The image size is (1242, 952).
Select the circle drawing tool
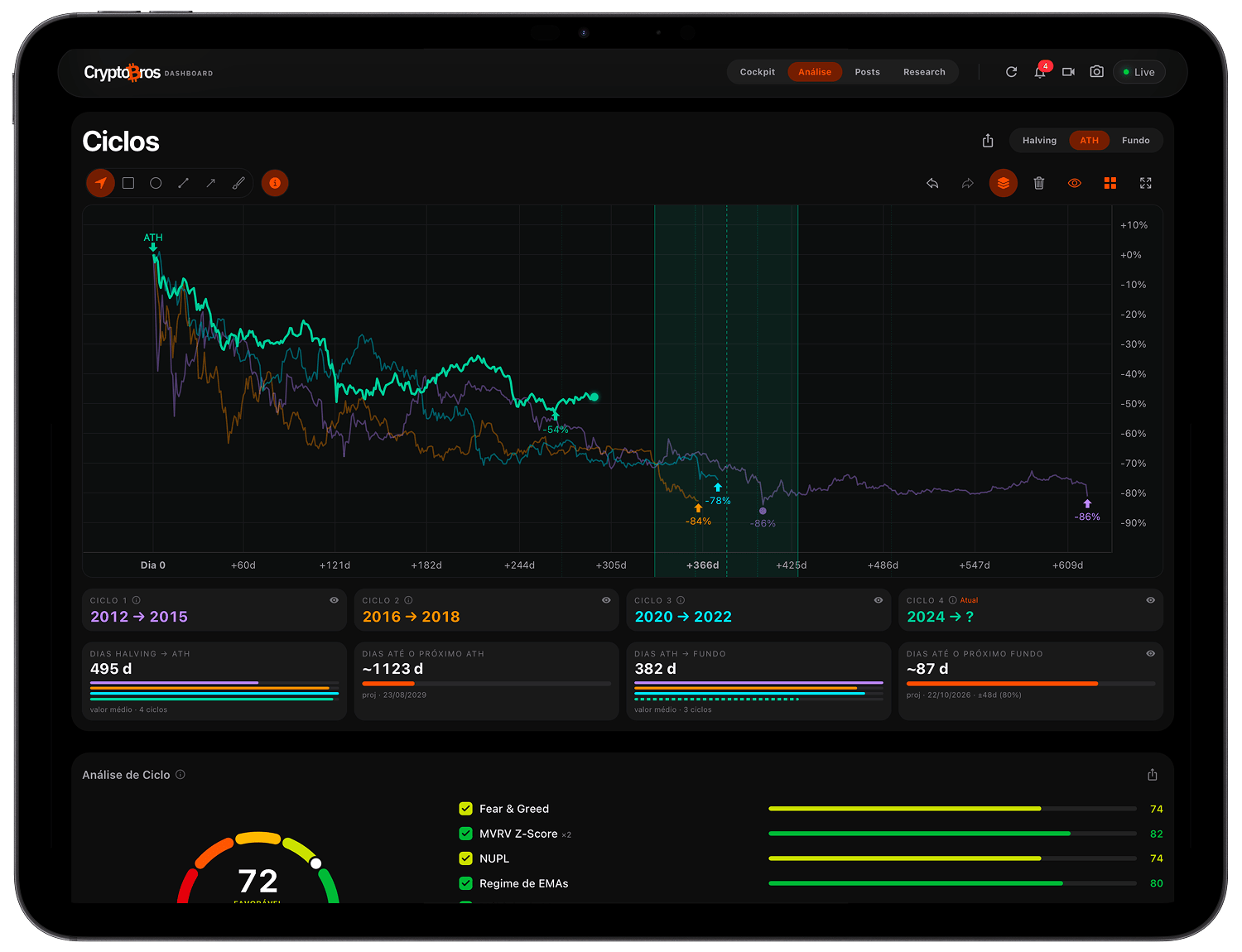[156, 183]
